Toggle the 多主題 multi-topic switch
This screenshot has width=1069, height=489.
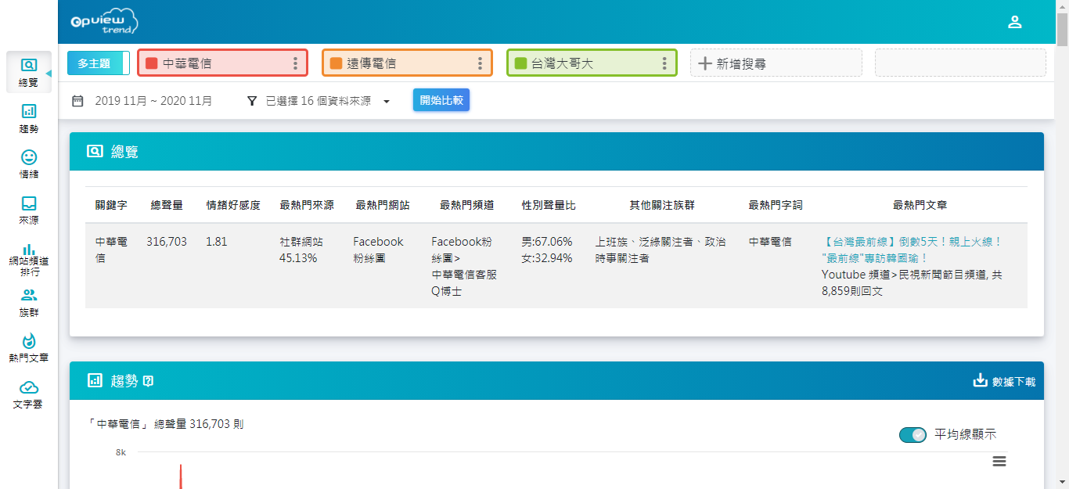98,63
